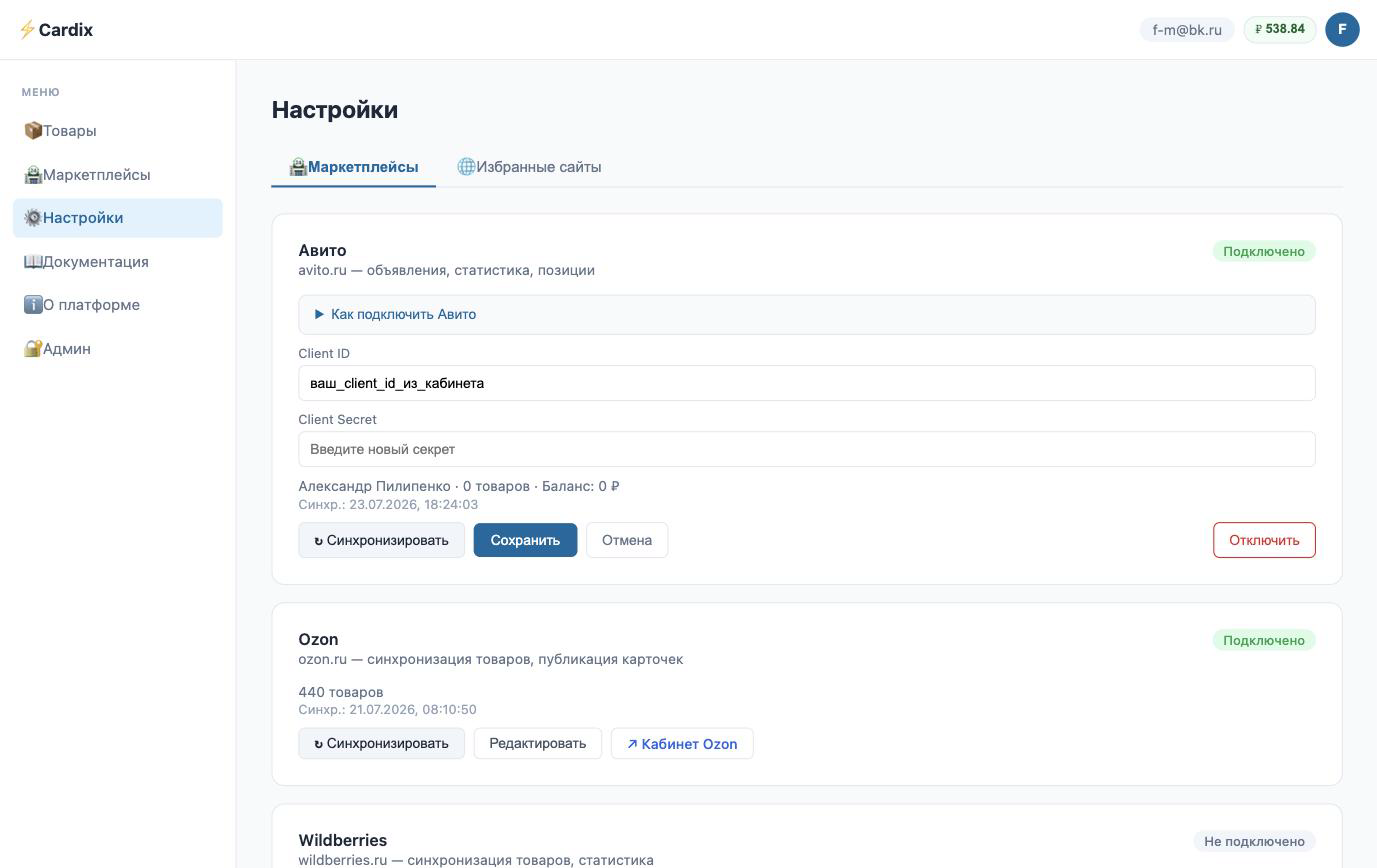The height and width of the screenshot is (868, 1377).
Task: Click the store icon on the Маркетплейсы tab
Action: click(x=298, y=167)
